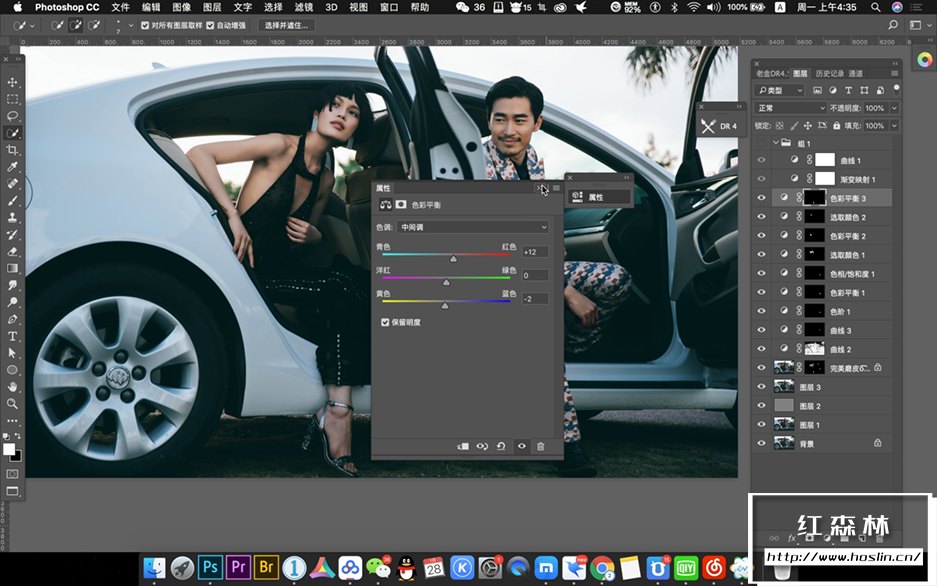
Task: Click the 黄色-蓝色 value field
Action: (534, 298)
